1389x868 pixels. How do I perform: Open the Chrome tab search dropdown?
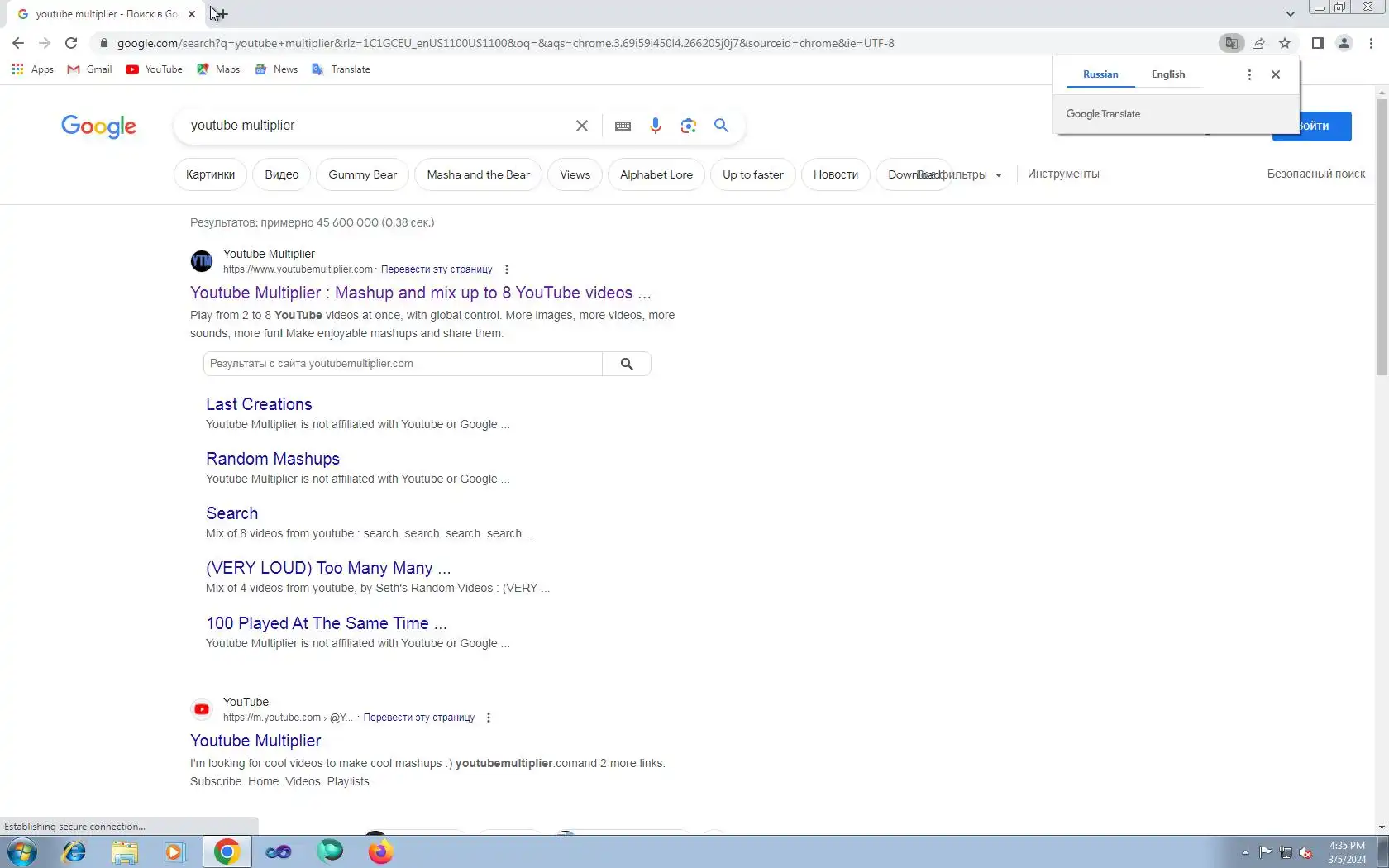click(x=1290, y=13)
